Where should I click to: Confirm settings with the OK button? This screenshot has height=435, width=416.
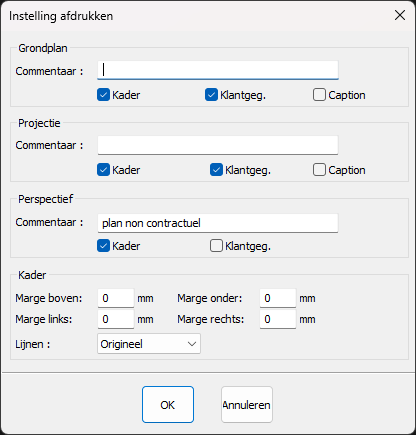point(168,405)
